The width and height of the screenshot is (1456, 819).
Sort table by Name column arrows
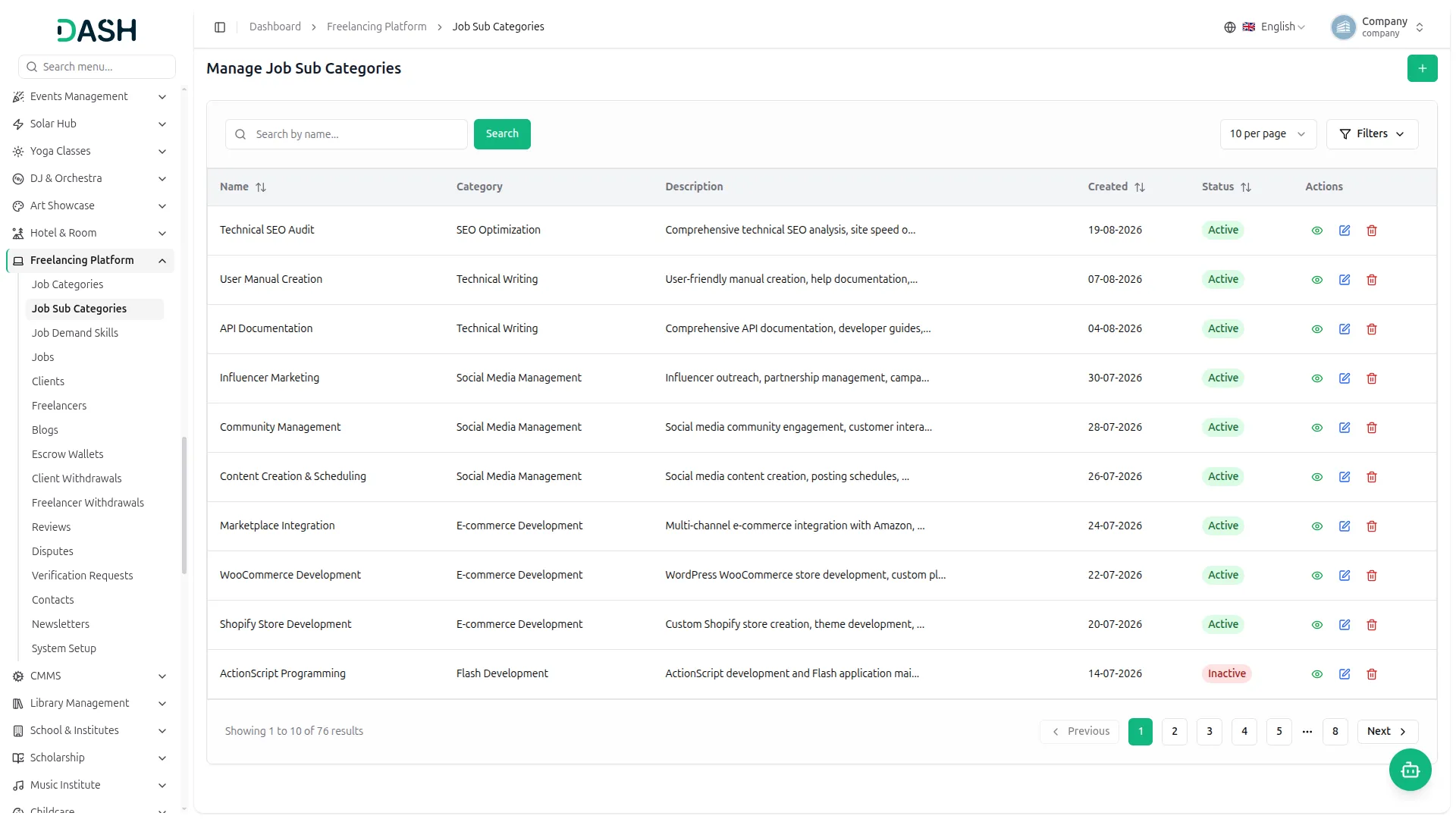(261, 187)
